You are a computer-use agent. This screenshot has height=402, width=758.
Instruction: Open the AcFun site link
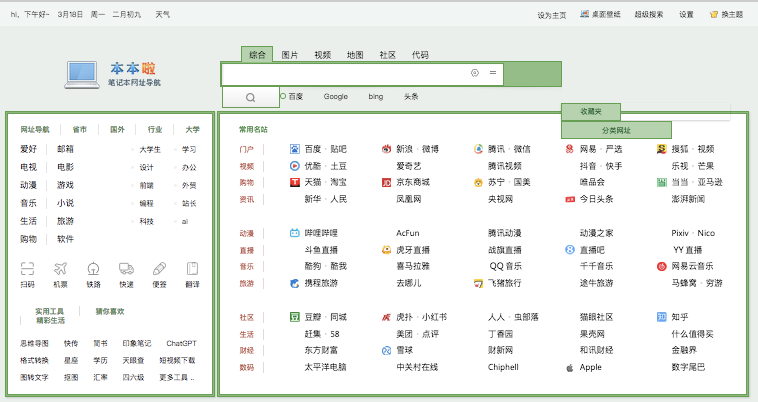point(408,233)
